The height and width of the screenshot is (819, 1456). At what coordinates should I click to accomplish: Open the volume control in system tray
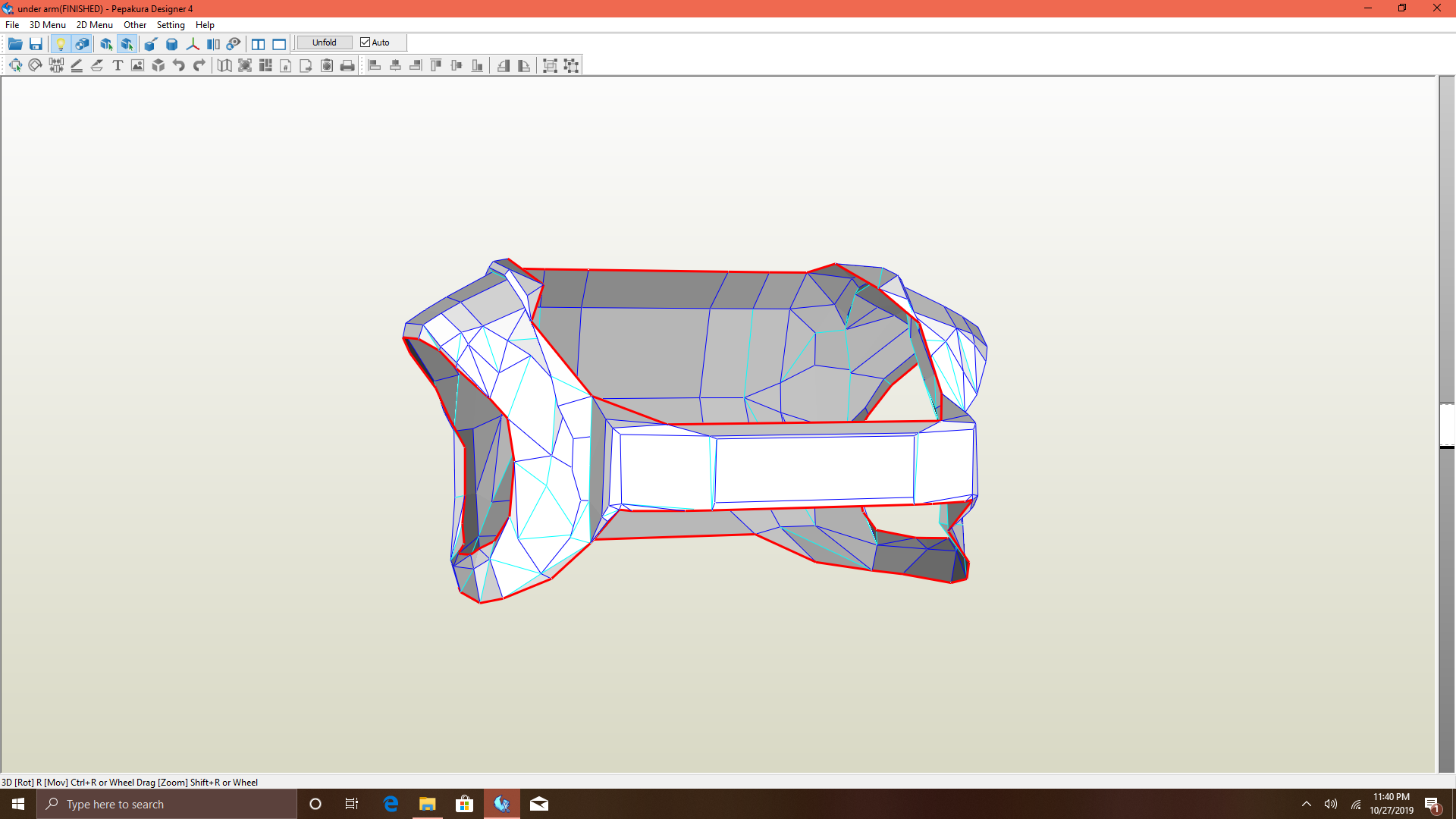click(x=1331, y=804)
